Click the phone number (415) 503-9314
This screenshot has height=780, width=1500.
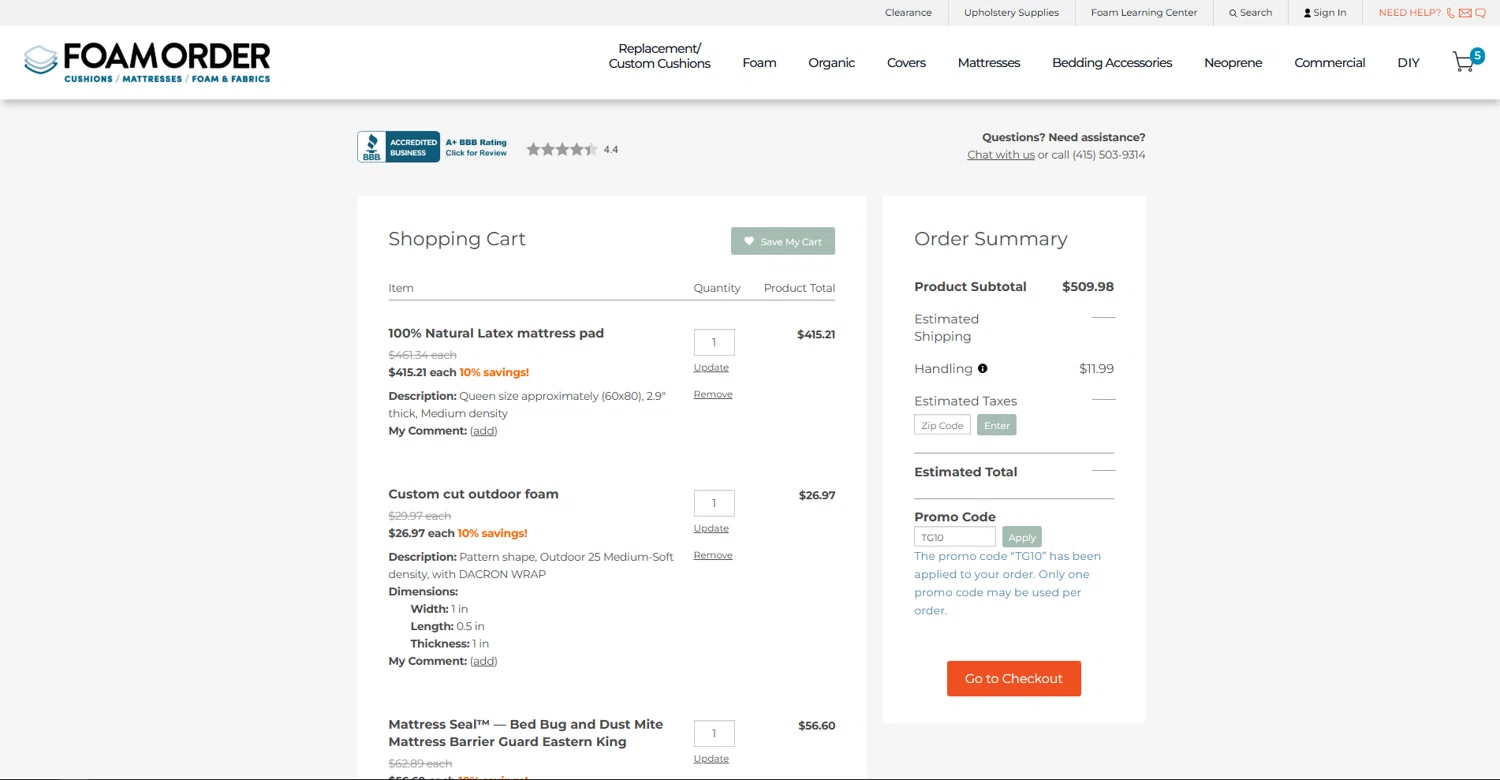(1109, 155)
